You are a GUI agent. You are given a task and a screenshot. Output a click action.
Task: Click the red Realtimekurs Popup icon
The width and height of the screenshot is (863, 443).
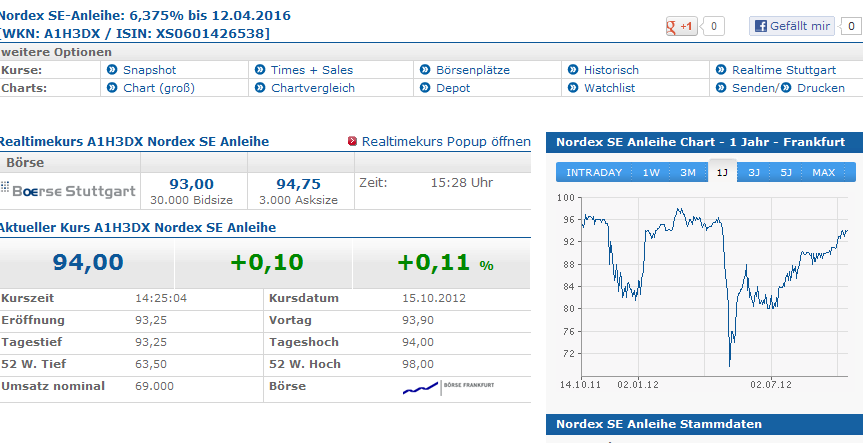(x=352, y=142)
